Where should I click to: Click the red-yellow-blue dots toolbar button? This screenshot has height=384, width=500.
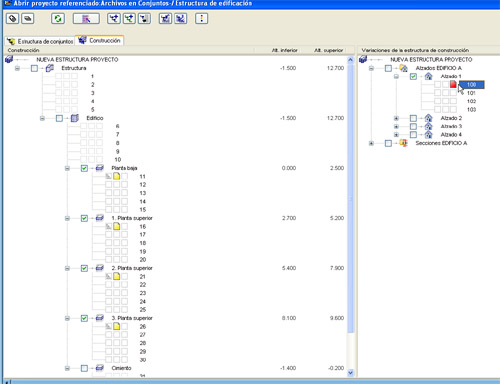(201, 19)
